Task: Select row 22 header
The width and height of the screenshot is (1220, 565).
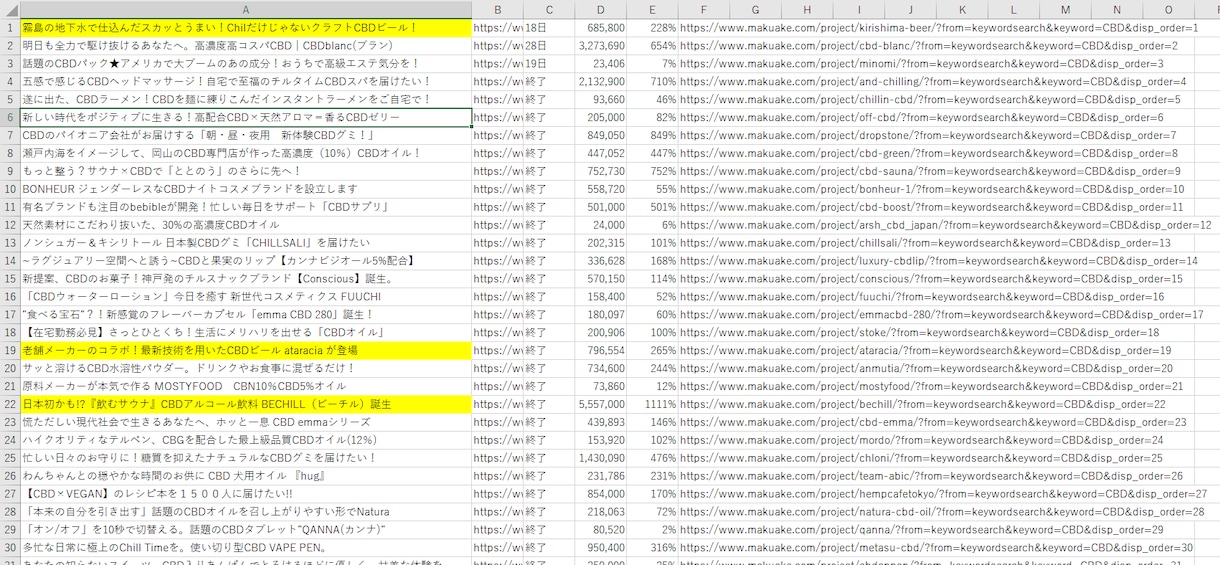Action: tap(9, 405)
